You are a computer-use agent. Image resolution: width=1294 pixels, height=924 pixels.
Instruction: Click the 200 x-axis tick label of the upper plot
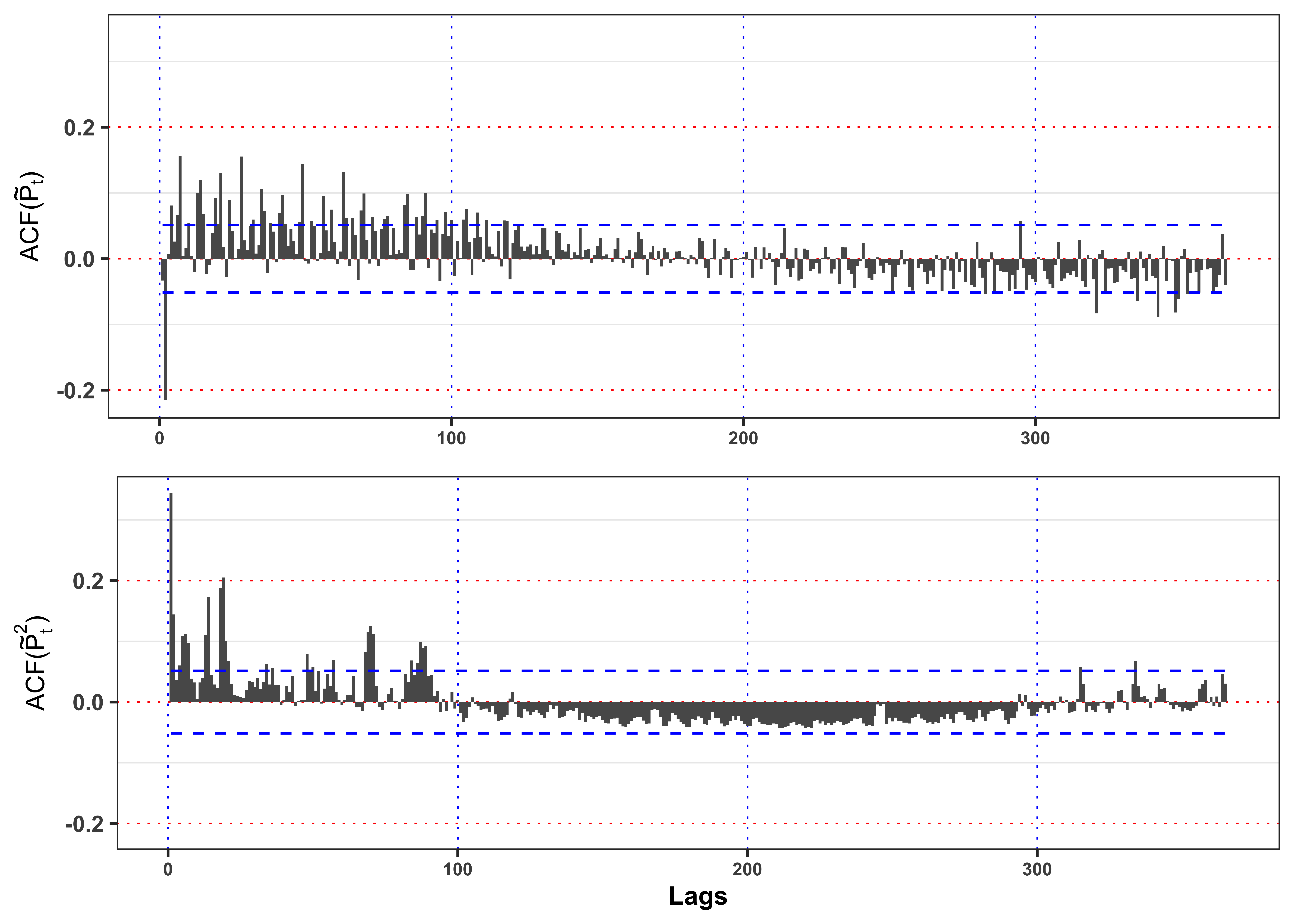(743, 438)
